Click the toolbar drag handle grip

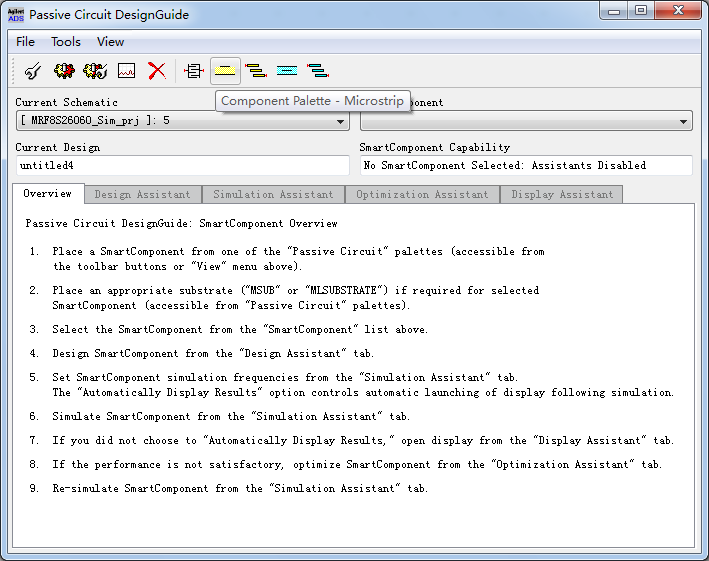[13, 71]
